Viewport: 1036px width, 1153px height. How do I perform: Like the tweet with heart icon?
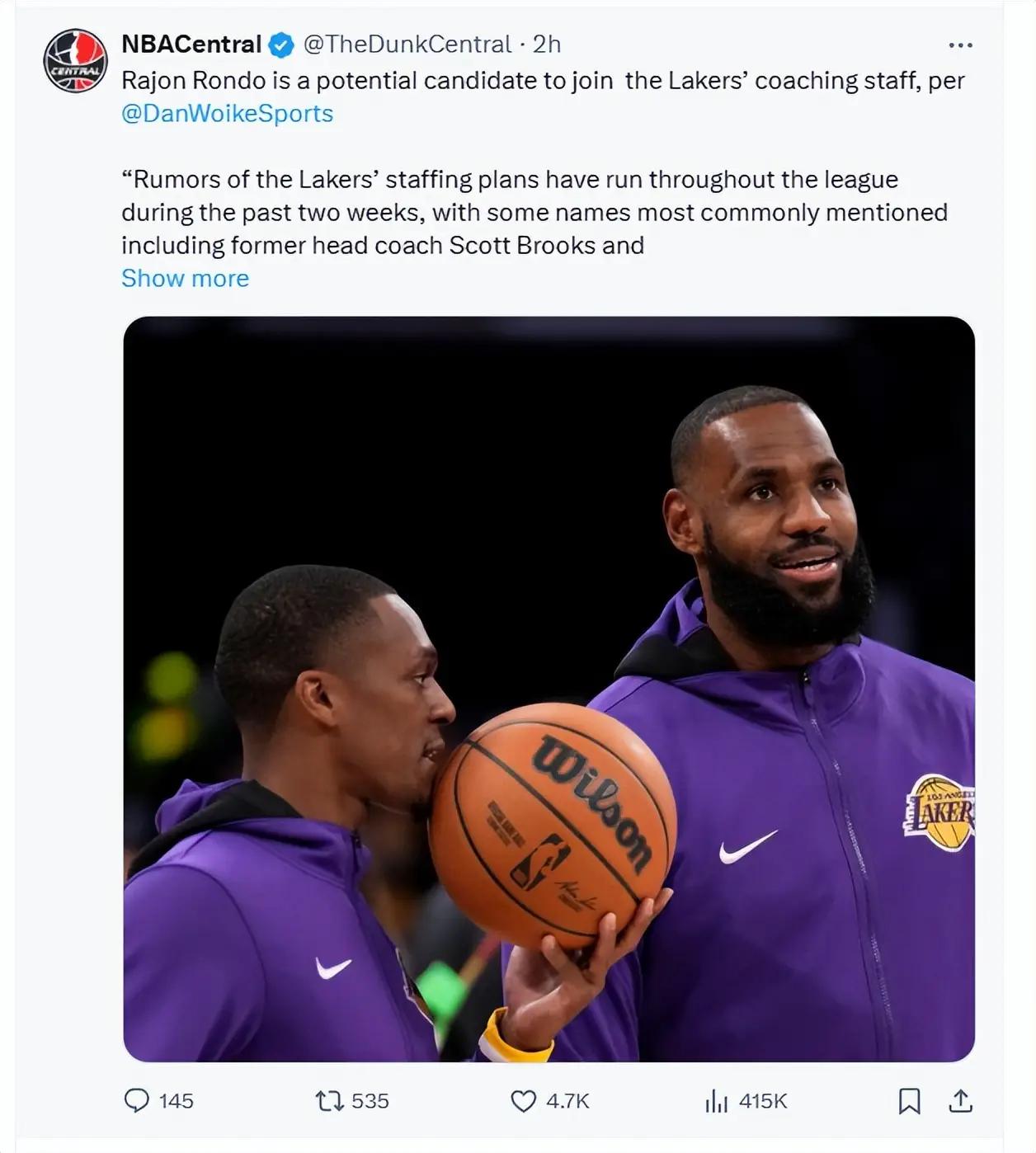click(524, 1100)
